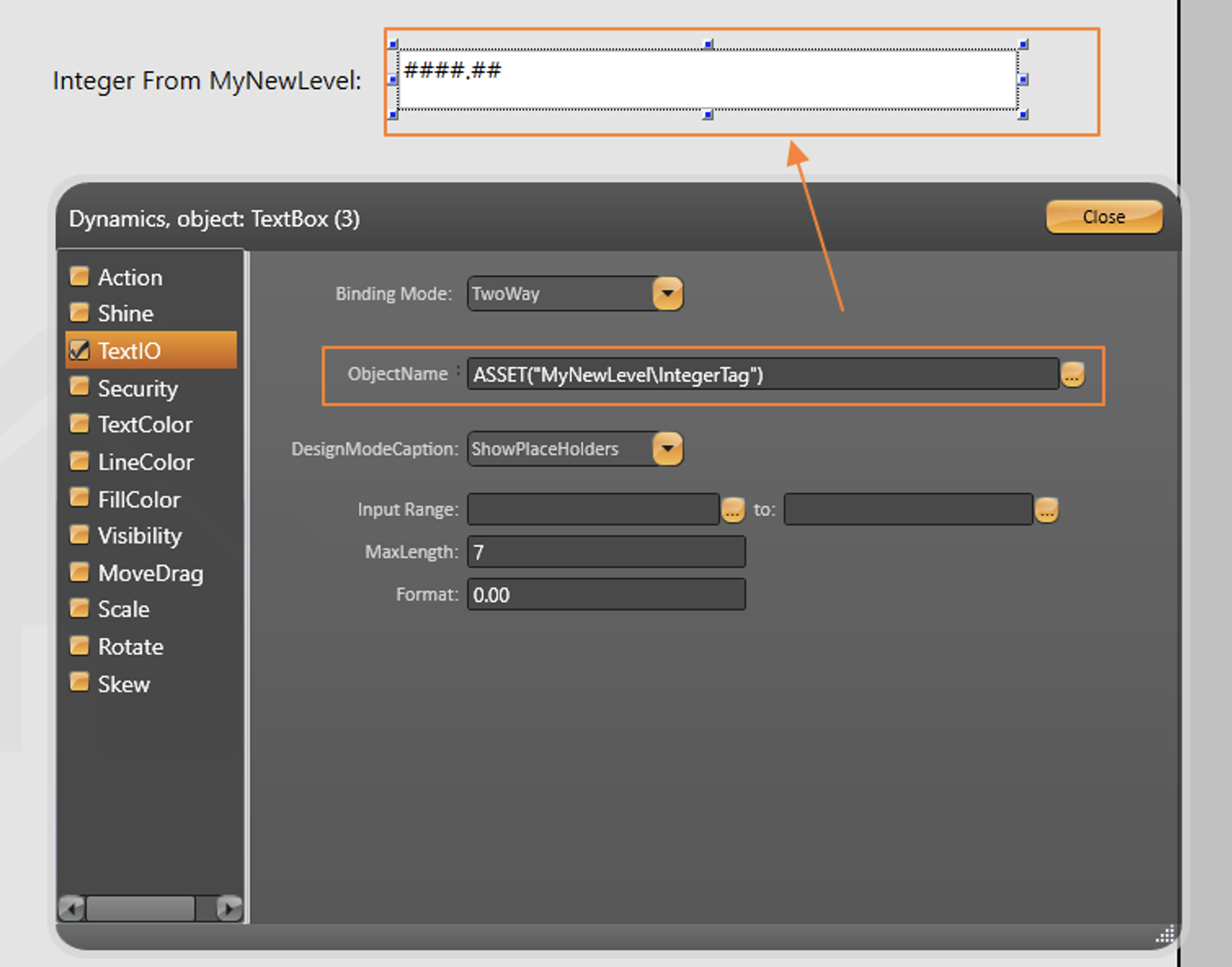Click the dialog resize grip corner

1164,934
